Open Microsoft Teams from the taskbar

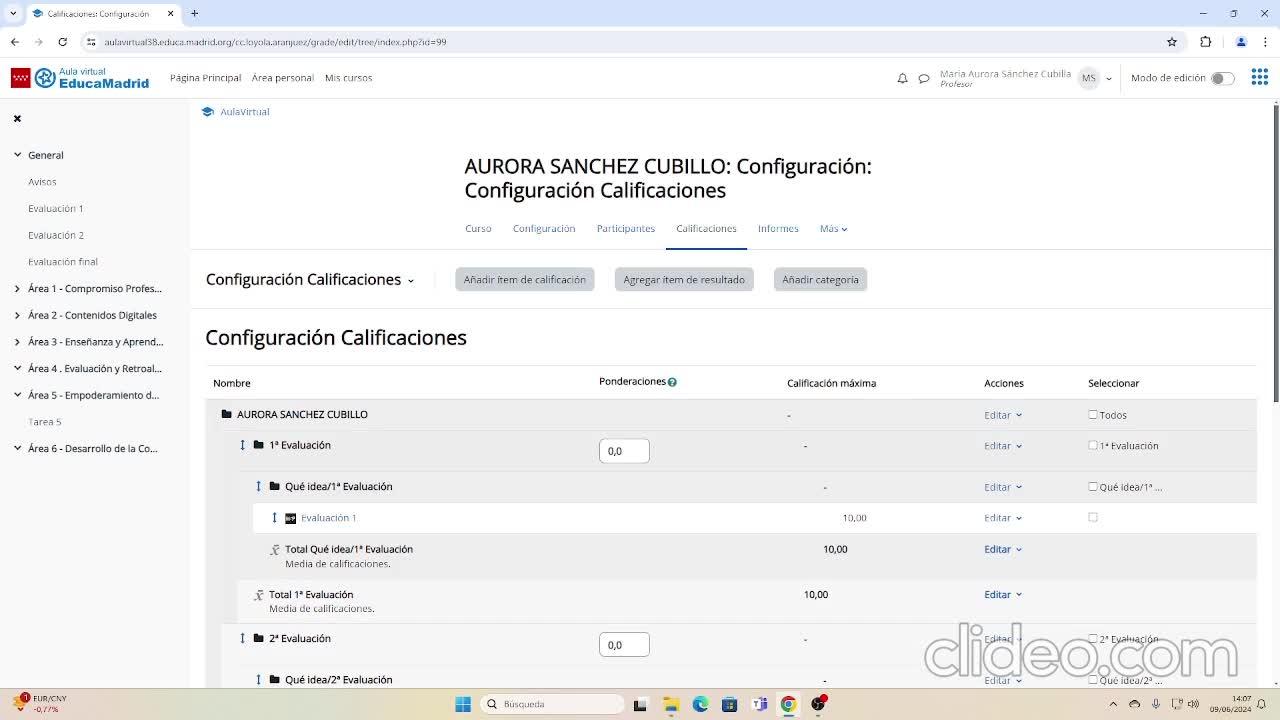pyautogui.click(x=759, y=704)
